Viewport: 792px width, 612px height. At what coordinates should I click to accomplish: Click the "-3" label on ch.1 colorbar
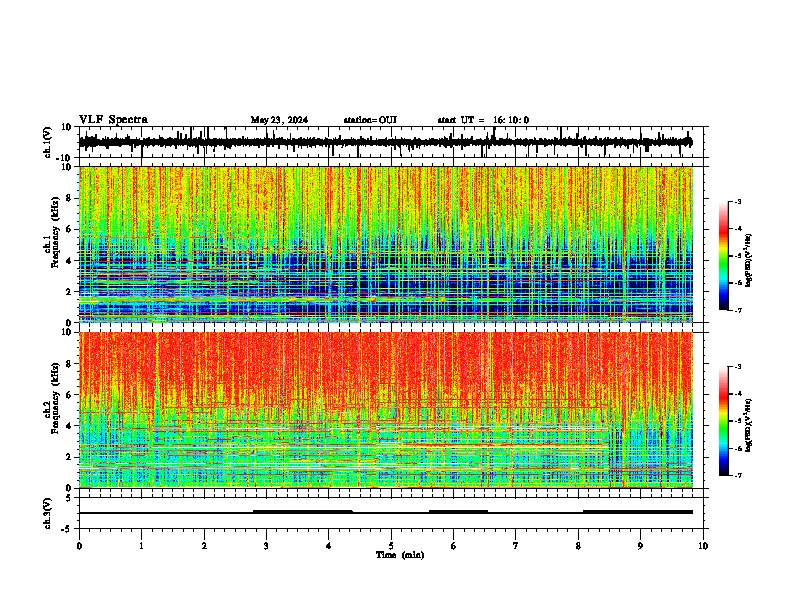click(x=737, y=202)
